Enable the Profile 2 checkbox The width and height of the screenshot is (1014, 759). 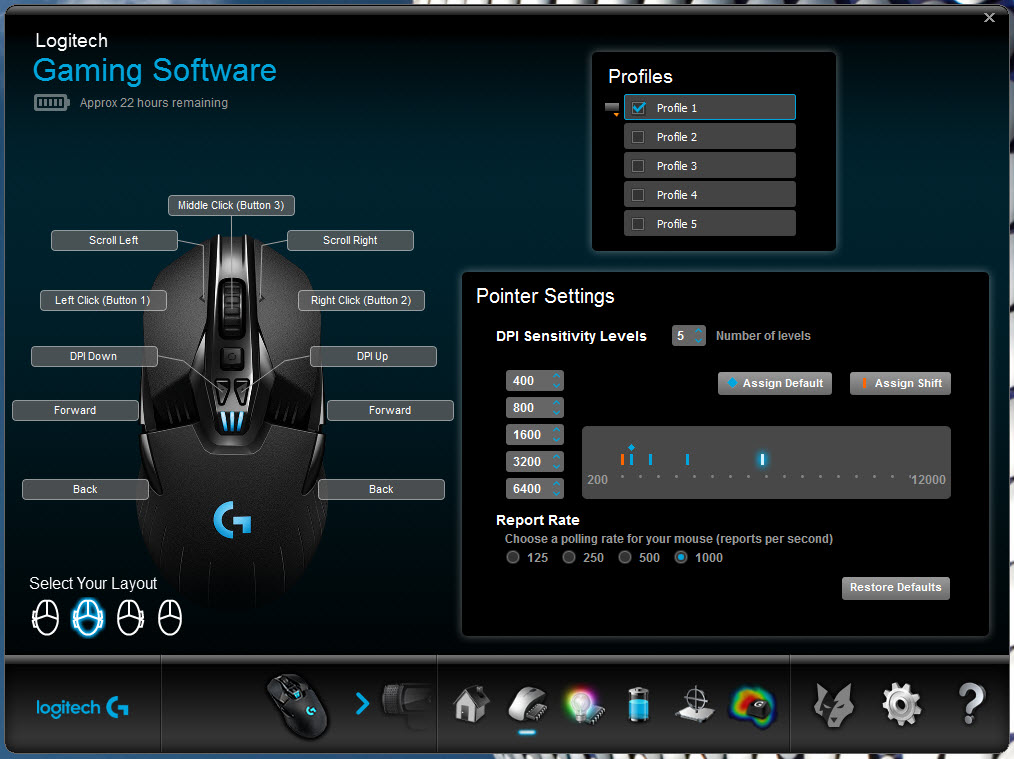pyautogui.click(x=638, y=137)
